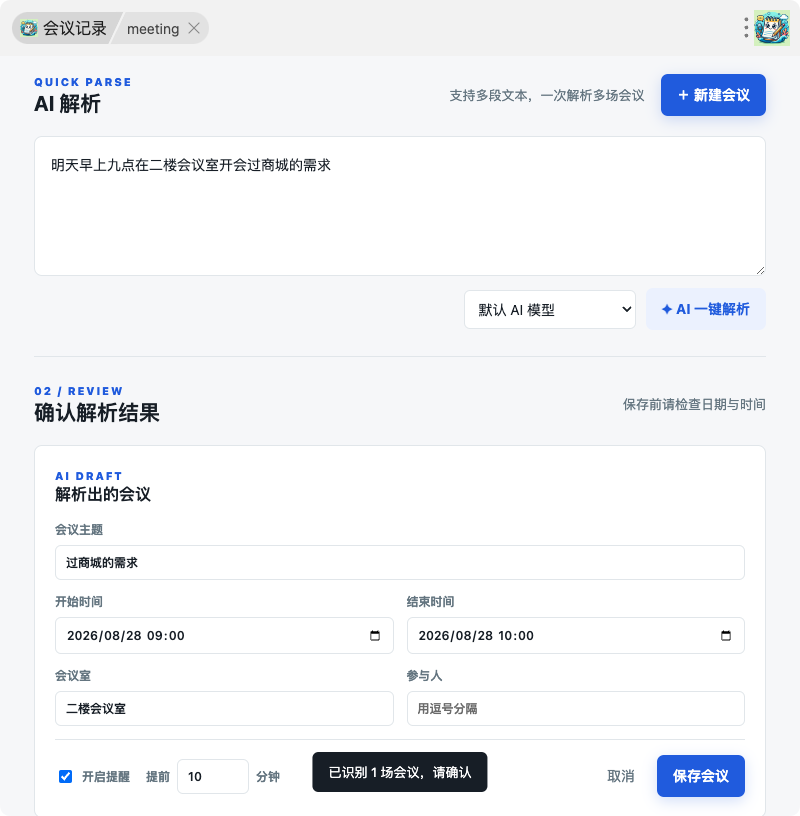Toggle the 开启提醒 checkbox
This screenshot has height=816, width=800.
[x=66, y=776]
